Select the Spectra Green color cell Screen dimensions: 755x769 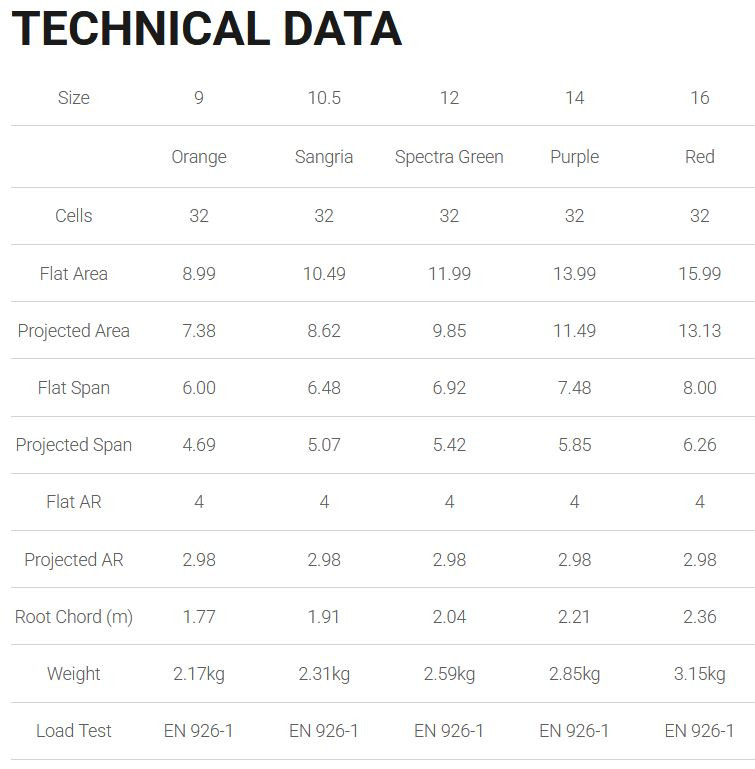[449, 157]
